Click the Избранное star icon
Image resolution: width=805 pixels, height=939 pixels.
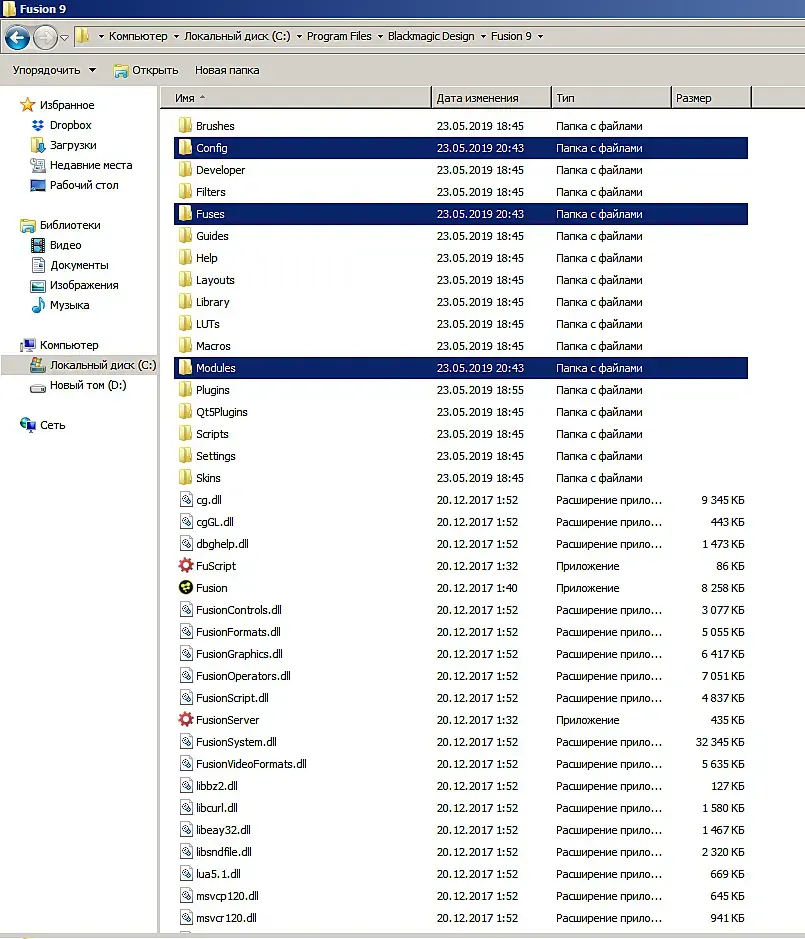(28, 105)
